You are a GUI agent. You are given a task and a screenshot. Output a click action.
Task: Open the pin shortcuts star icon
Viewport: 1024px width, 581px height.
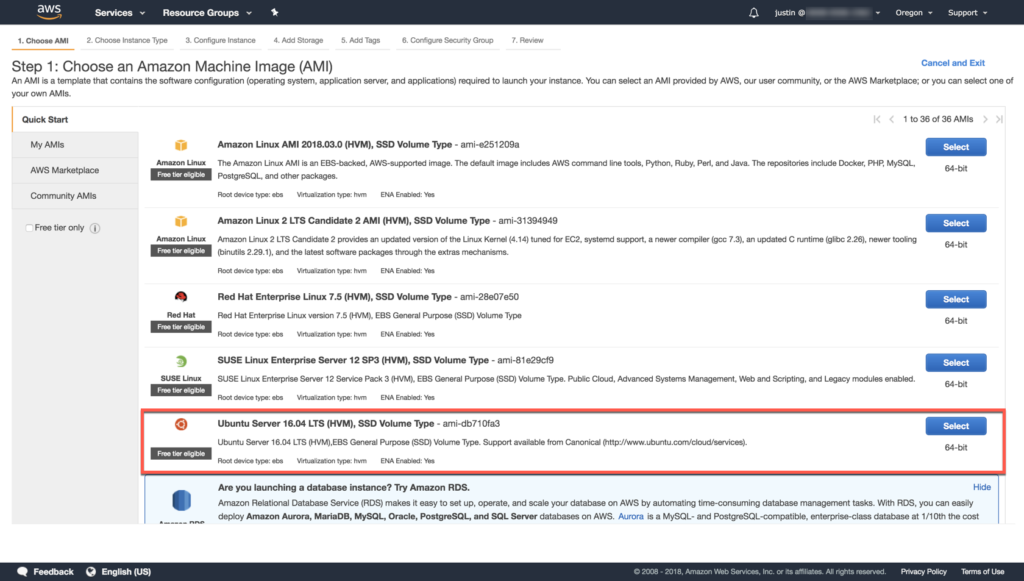click(274, 12)
